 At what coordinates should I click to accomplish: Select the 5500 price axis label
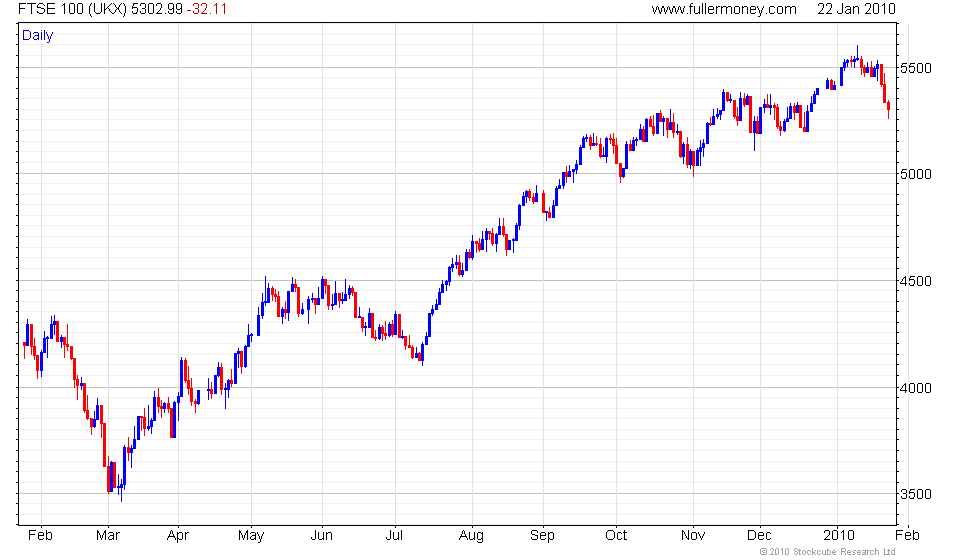coord(916,68)
